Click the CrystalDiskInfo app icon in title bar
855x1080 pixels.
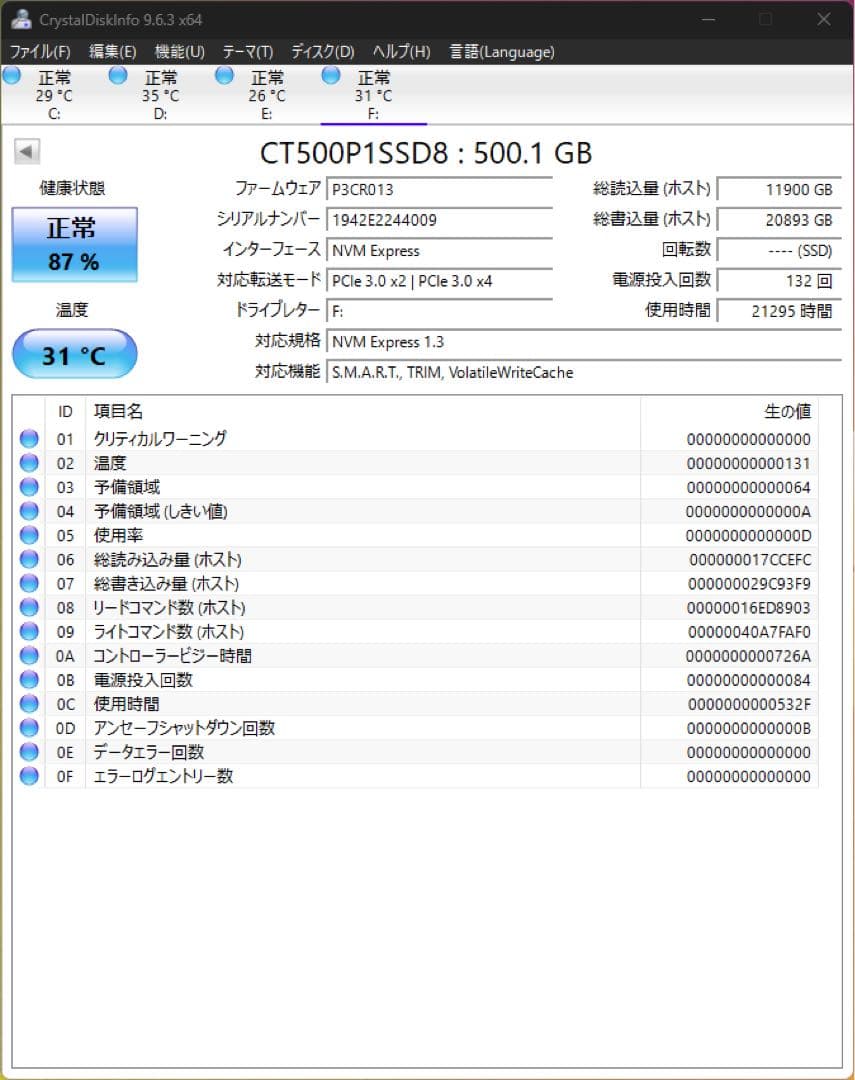click(21, 19)
